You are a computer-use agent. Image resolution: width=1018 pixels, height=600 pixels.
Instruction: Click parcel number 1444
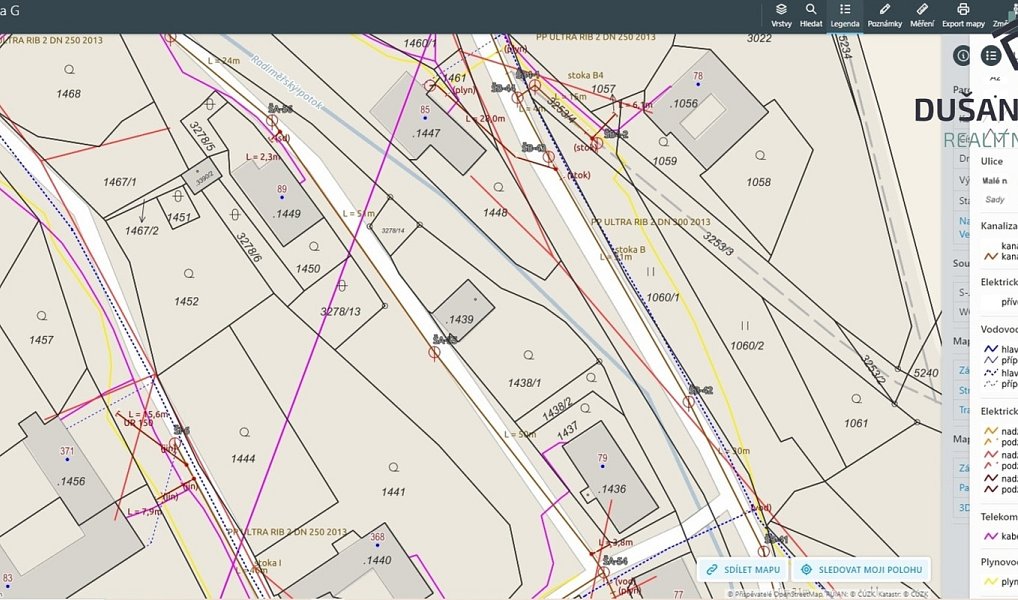point(243,458)
